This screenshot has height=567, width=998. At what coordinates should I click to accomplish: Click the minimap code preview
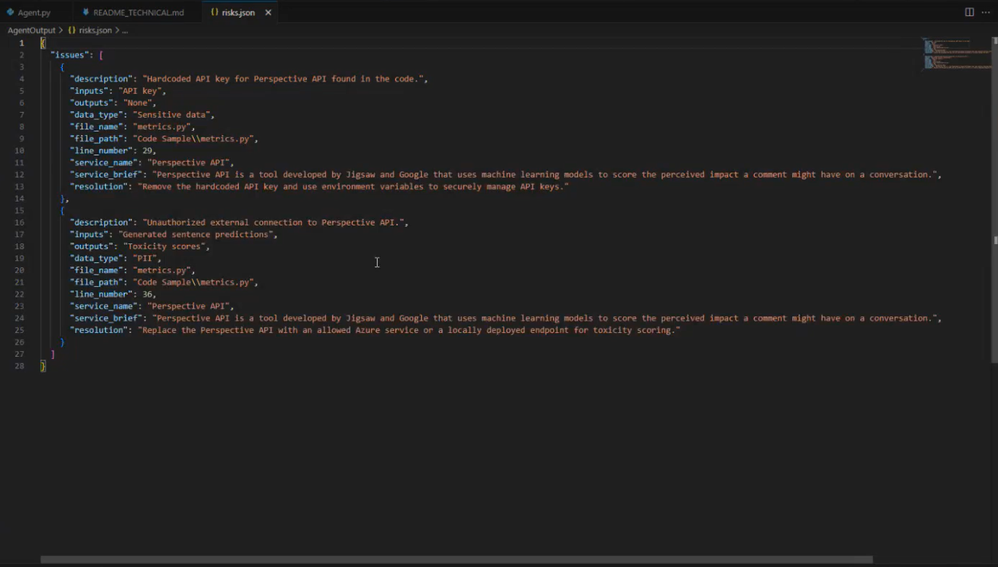[956, 53]
